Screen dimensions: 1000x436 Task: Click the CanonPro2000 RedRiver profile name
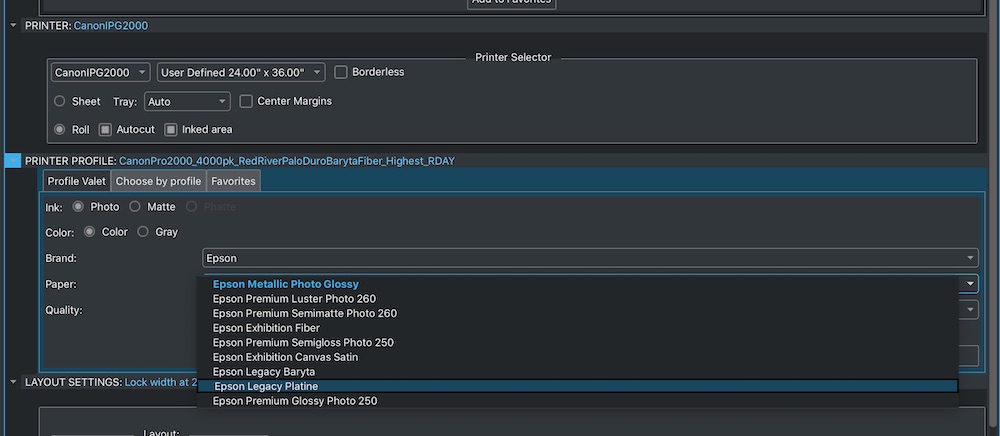[287, 161]
